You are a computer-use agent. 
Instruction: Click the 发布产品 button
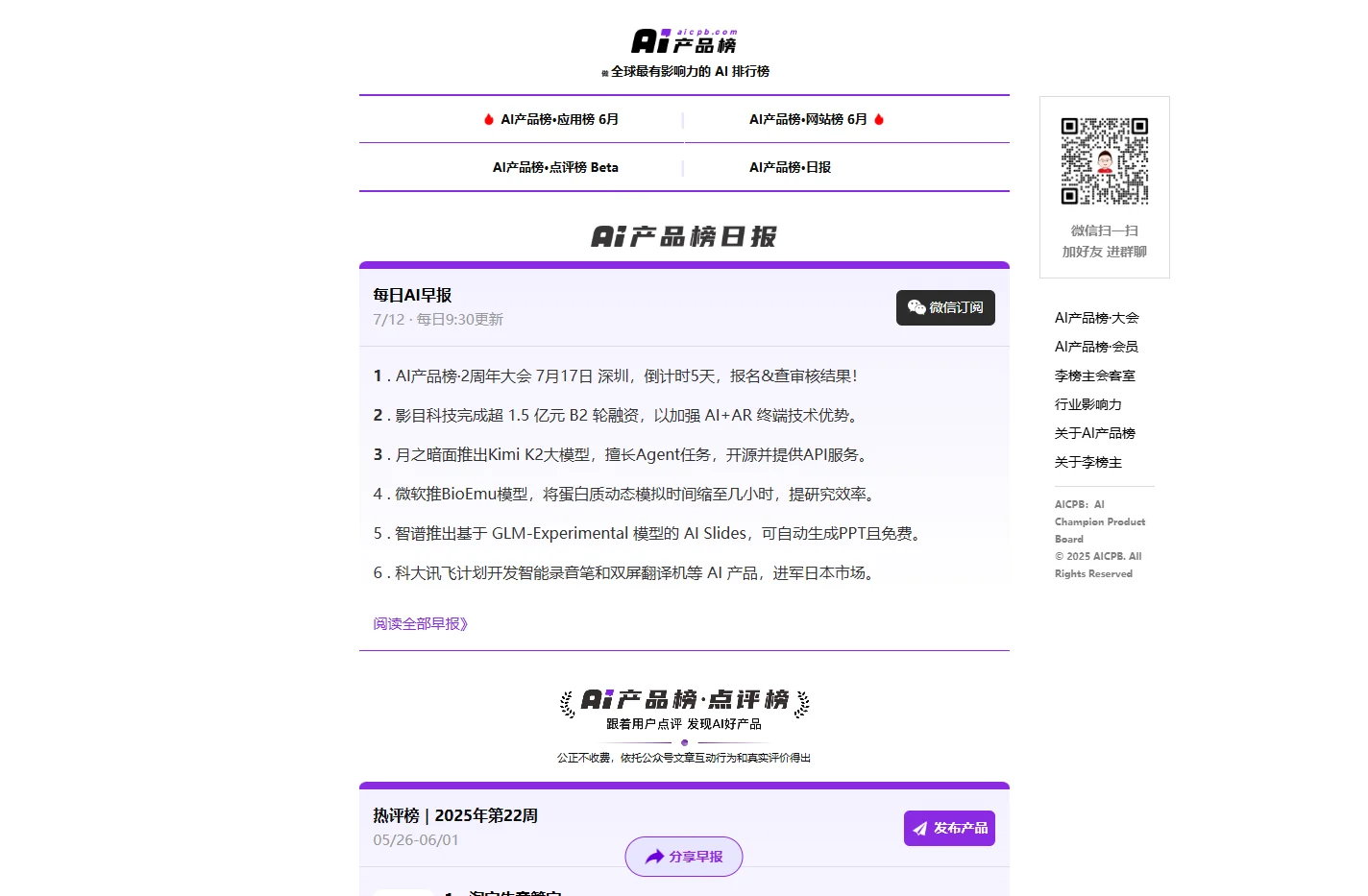949,828
